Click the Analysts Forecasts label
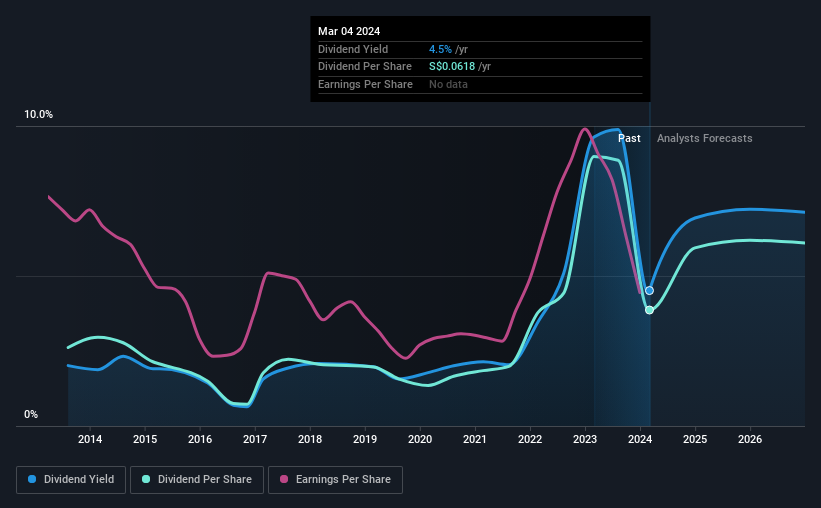821x508 pixels. pos(705,138)
